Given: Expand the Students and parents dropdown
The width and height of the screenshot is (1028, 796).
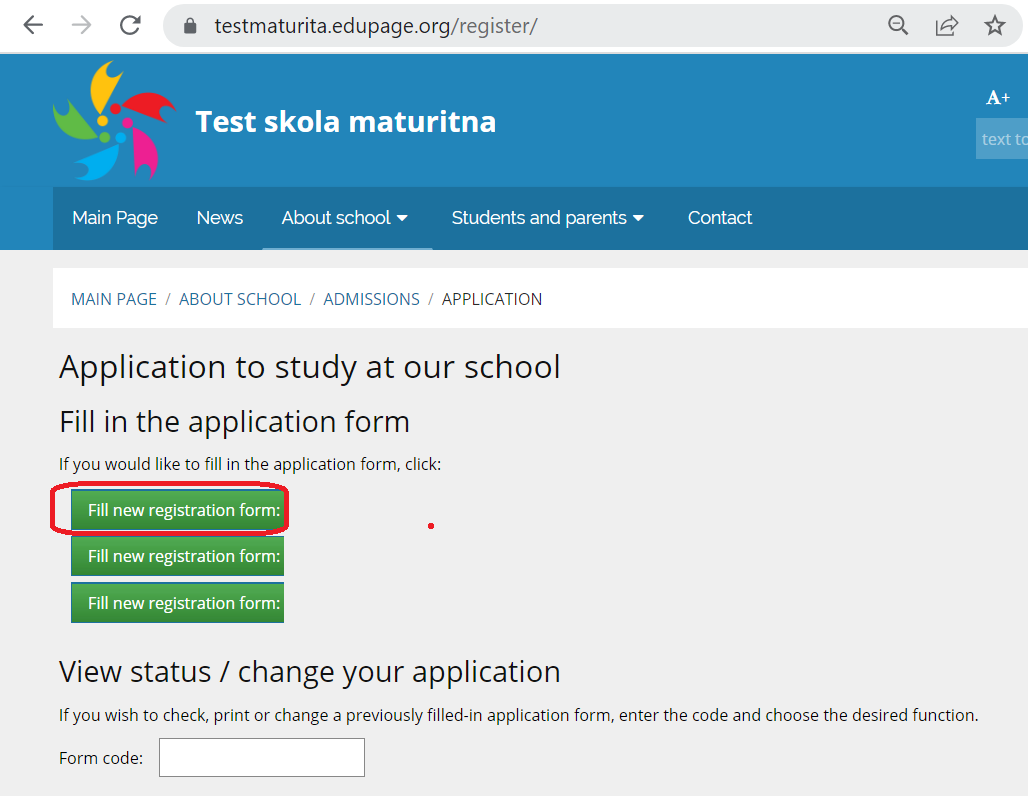Looking at the screenshot, I should (547, 218).
